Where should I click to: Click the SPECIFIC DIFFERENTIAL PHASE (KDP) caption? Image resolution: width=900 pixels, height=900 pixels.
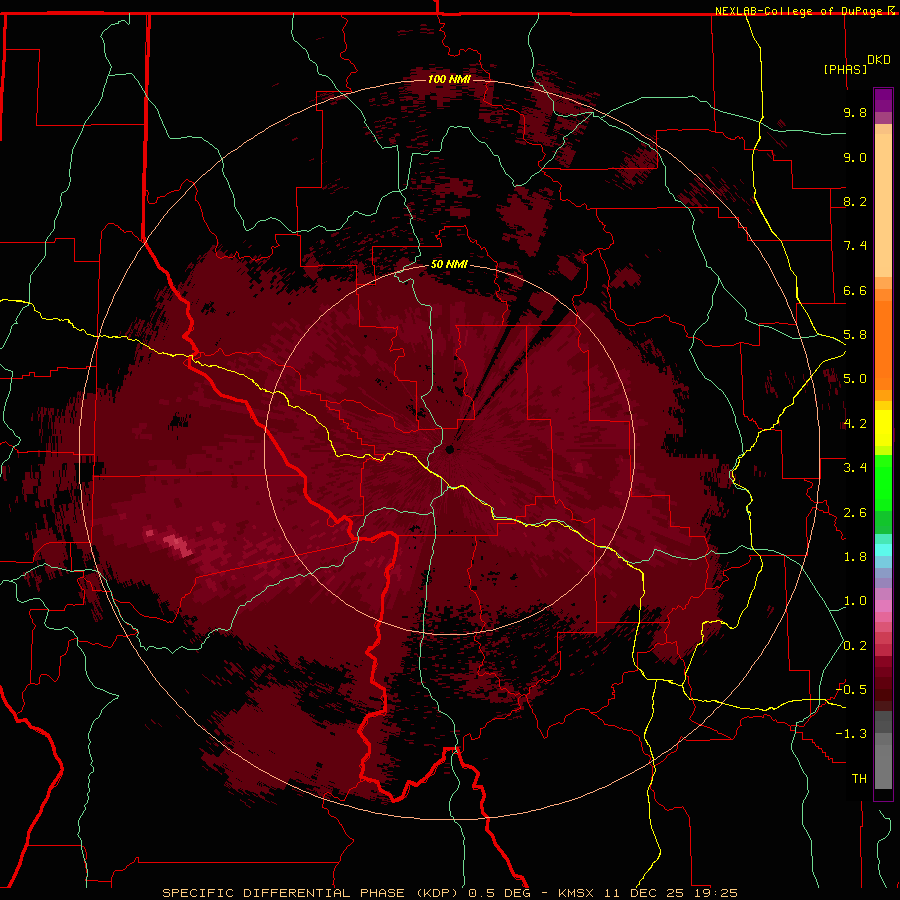pos(312,893)
